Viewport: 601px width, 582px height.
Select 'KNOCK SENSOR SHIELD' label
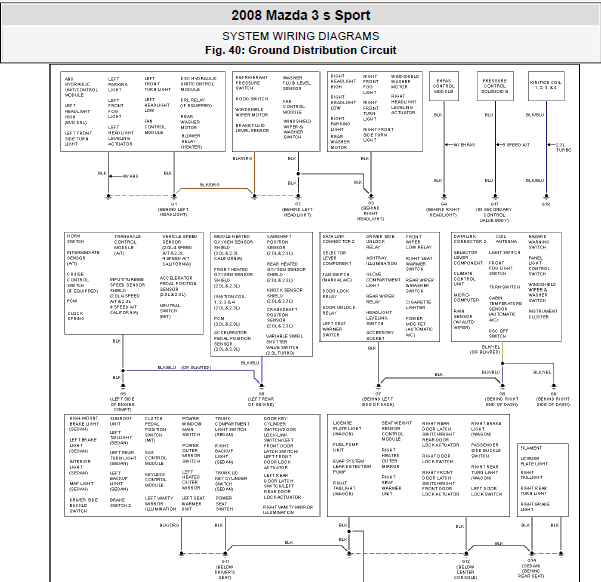coord(284,296)
